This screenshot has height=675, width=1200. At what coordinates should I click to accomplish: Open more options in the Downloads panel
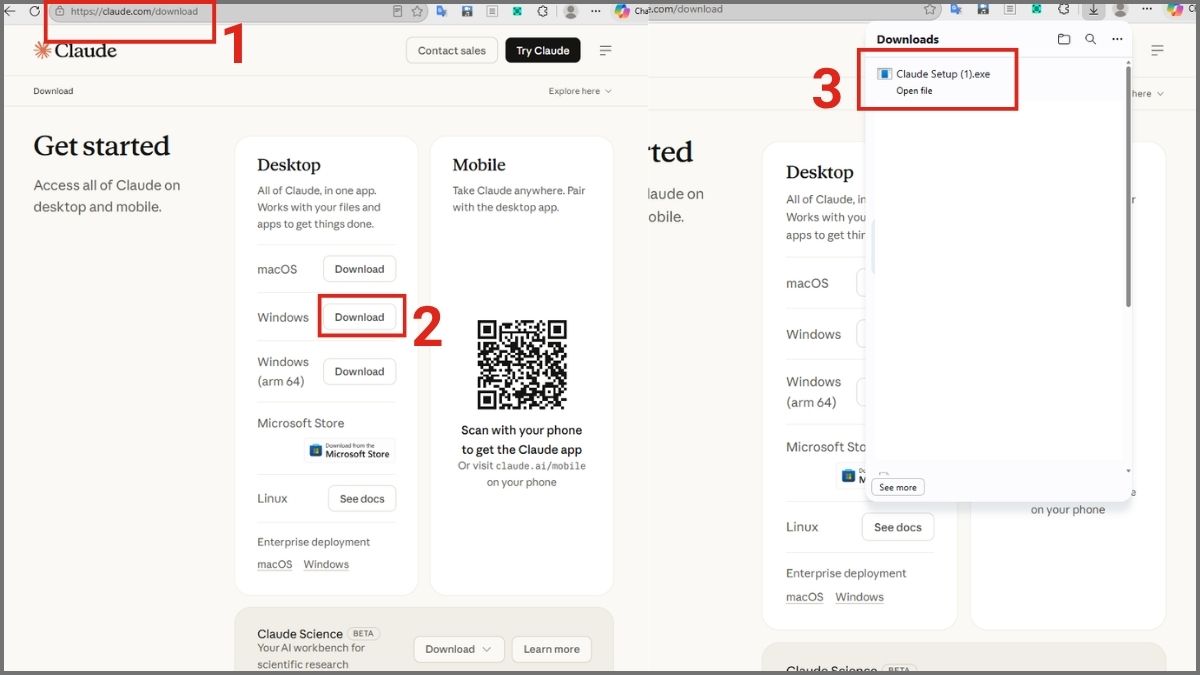1117,39
